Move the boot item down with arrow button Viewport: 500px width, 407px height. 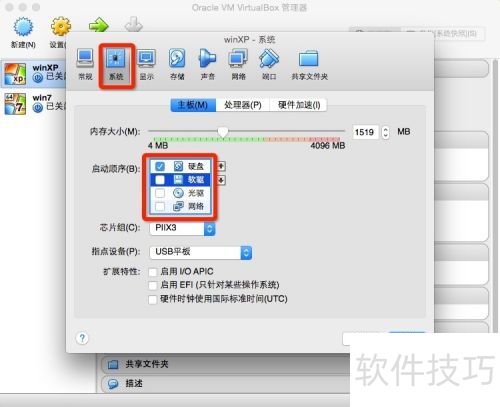pyautogui.click(x=221, y=180)
